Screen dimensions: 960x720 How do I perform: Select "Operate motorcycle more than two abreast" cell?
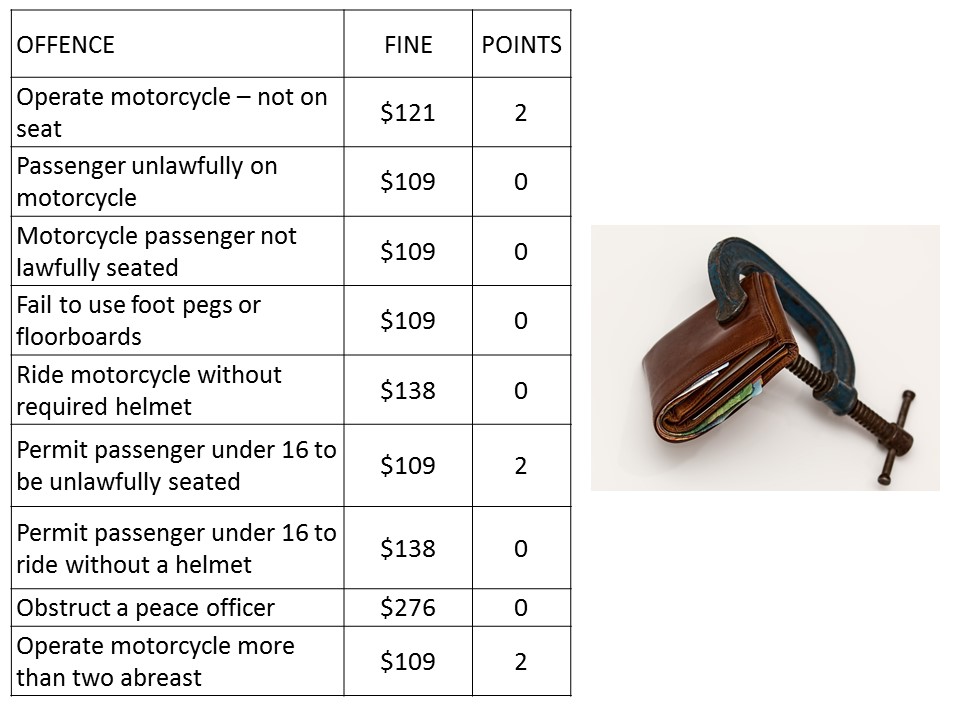tap(156, 661)
